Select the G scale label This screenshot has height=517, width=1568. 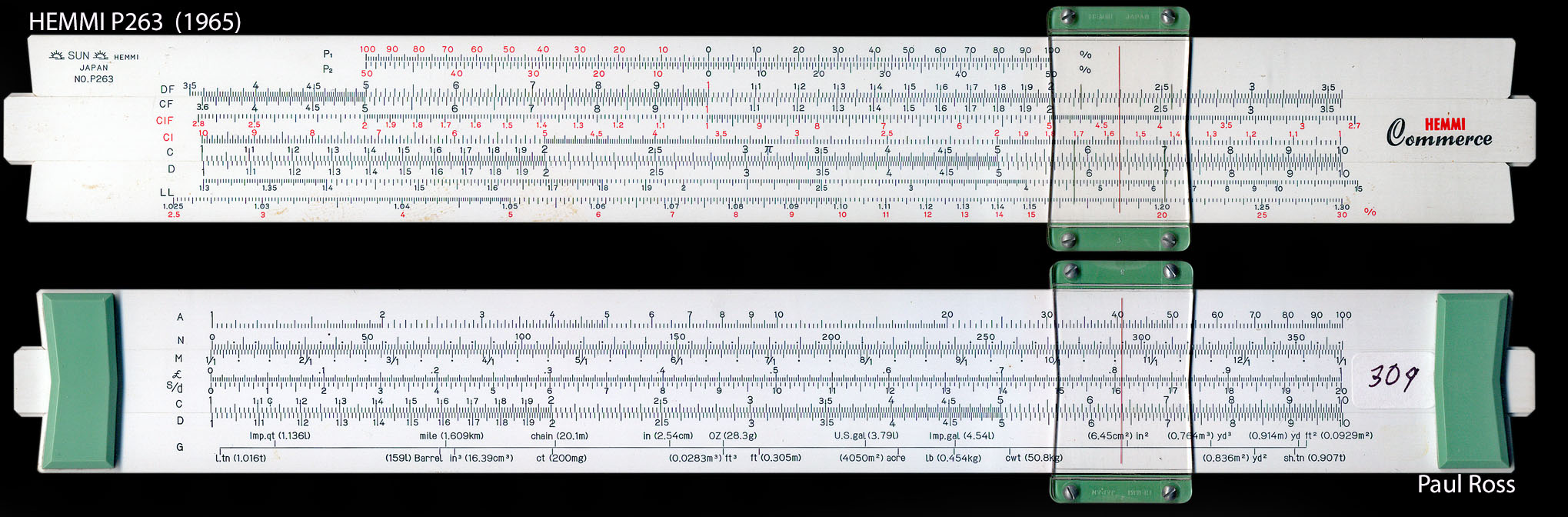[180, 447]
